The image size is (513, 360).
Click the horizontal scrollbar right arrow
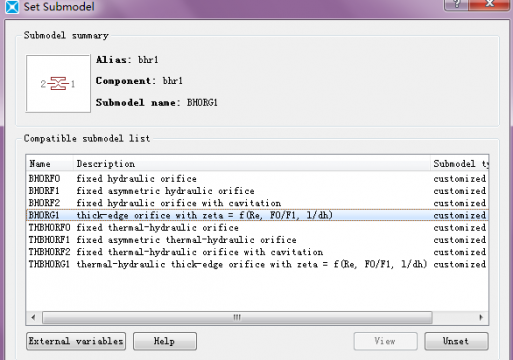(x=481, y=317)
